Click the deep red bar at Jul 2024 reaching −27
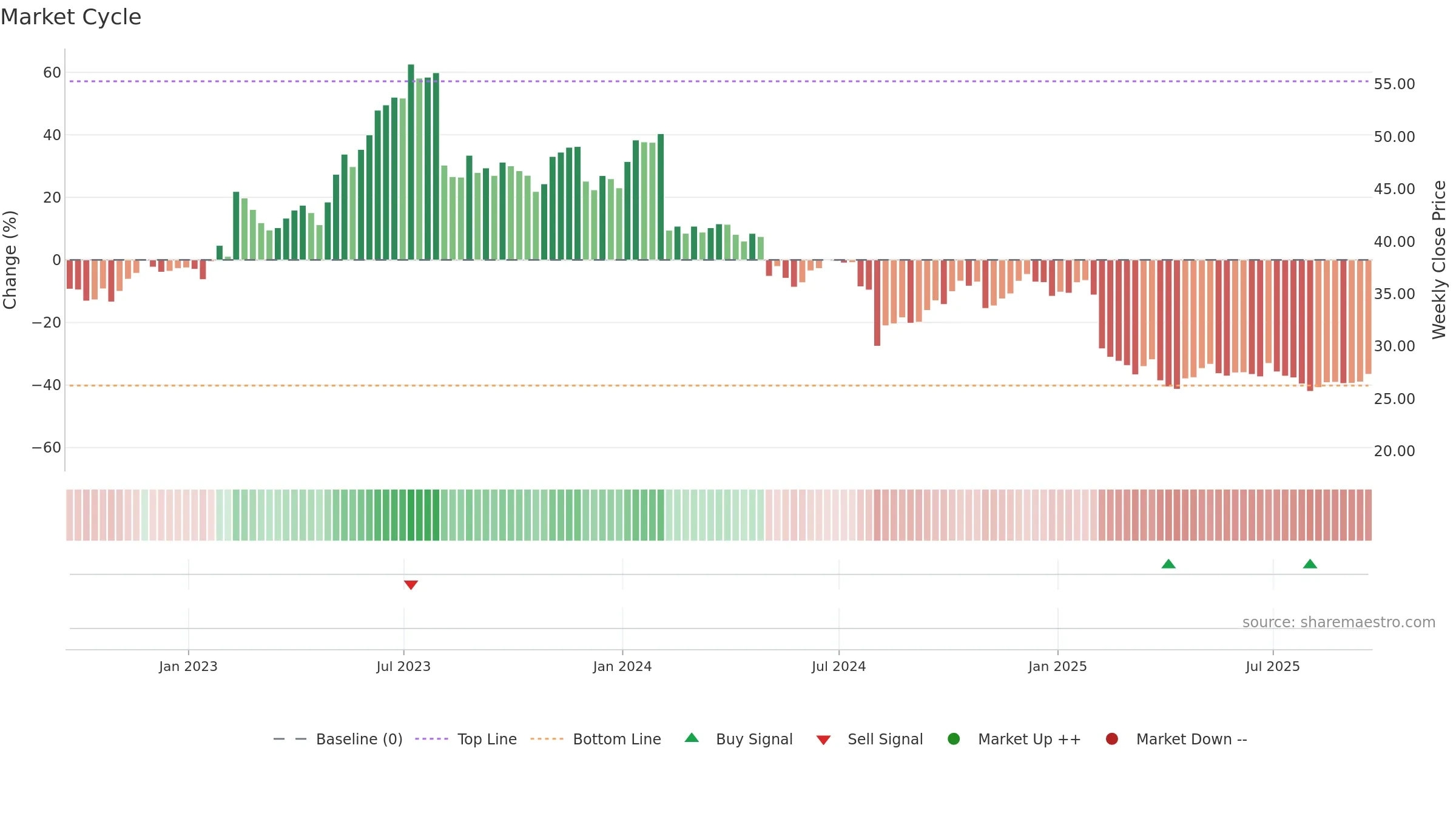1456x819 pixels. point(877,303)
